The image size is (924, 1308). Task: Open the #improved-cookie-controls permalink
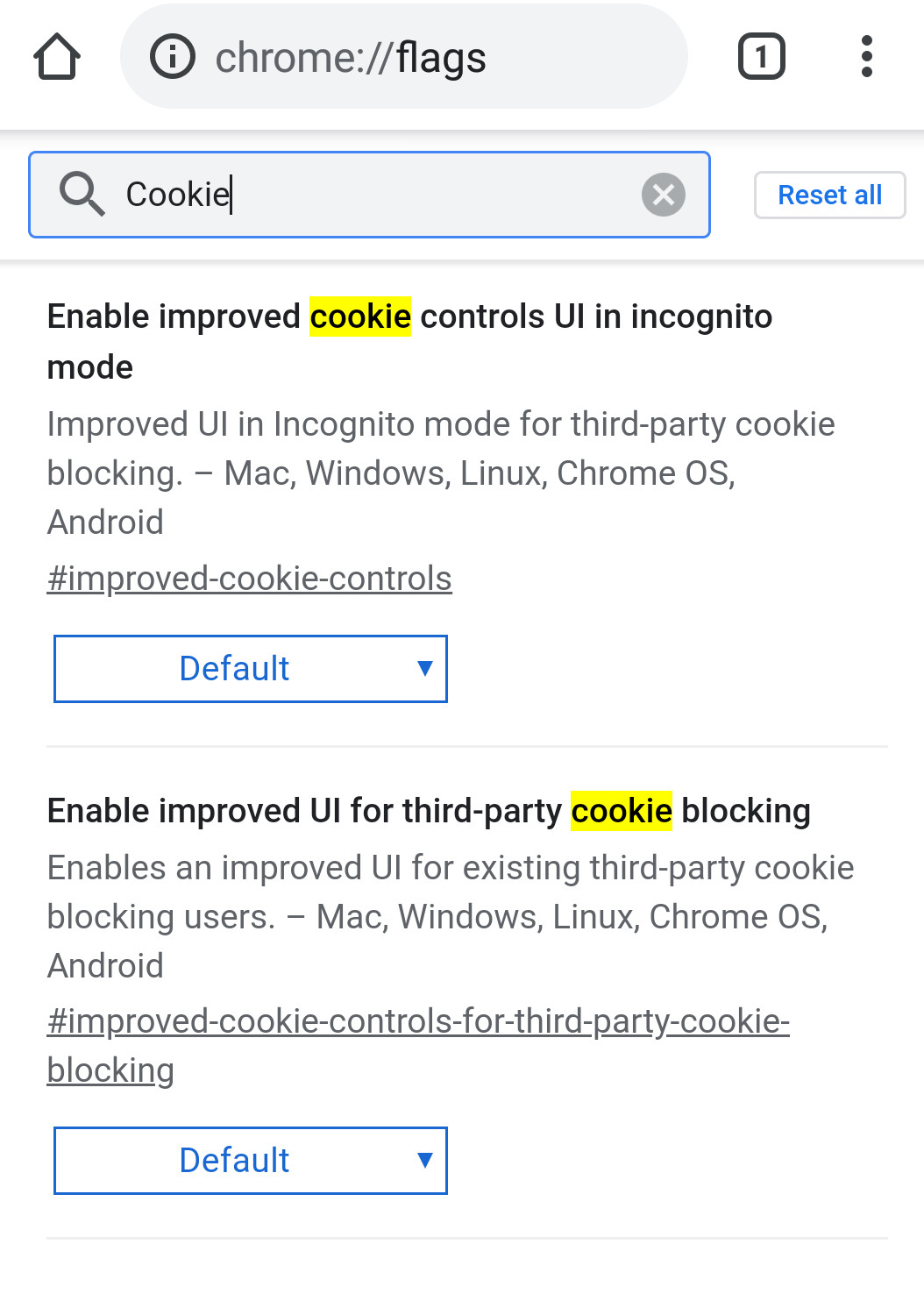coord(249,579)
